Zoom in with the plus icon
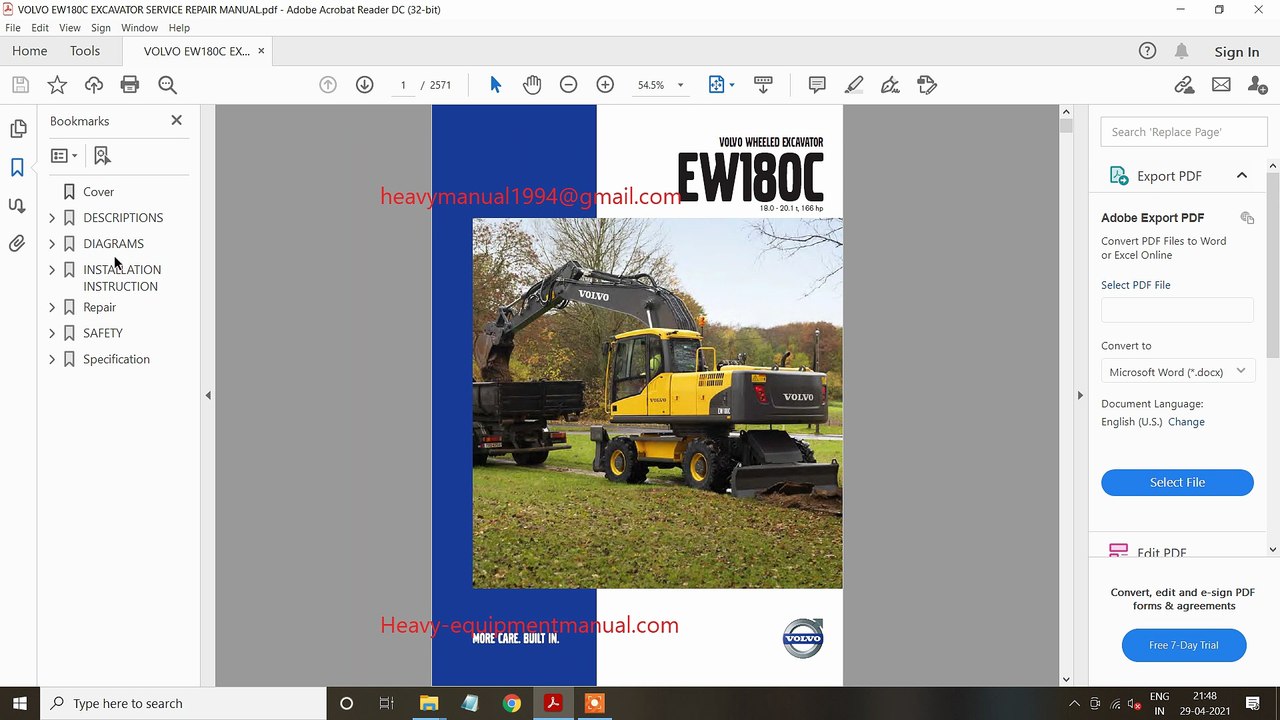The width and height of the screenshot is (1280, 720). 605,85
